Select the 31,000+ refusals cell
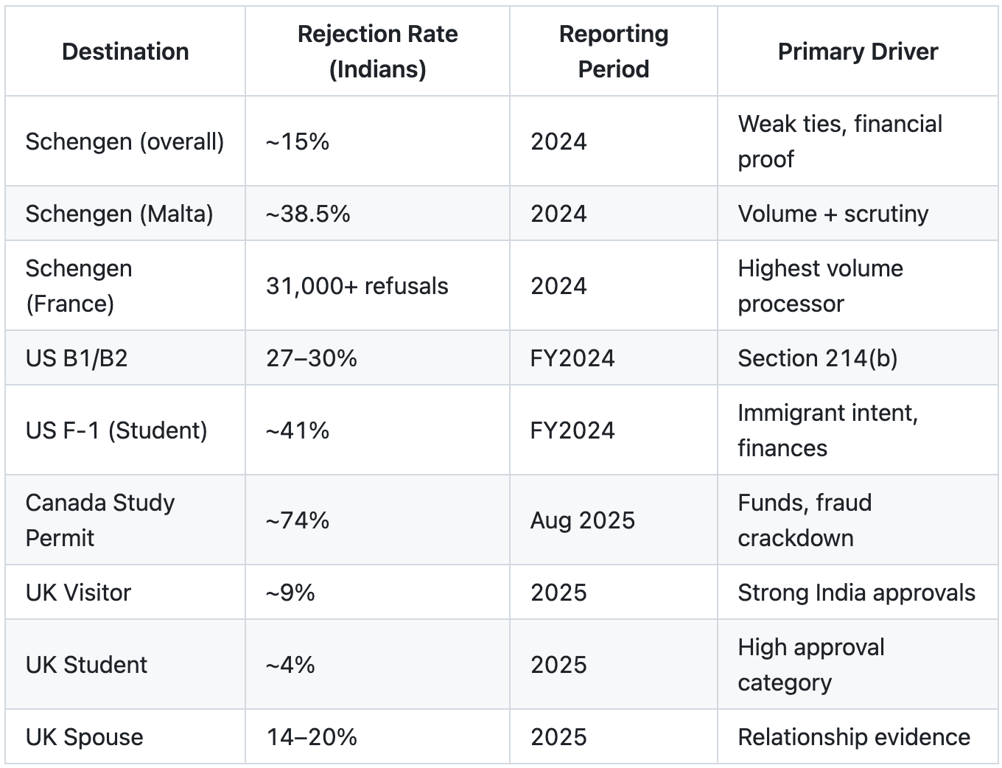1002x768 pixels. [378, 286]
